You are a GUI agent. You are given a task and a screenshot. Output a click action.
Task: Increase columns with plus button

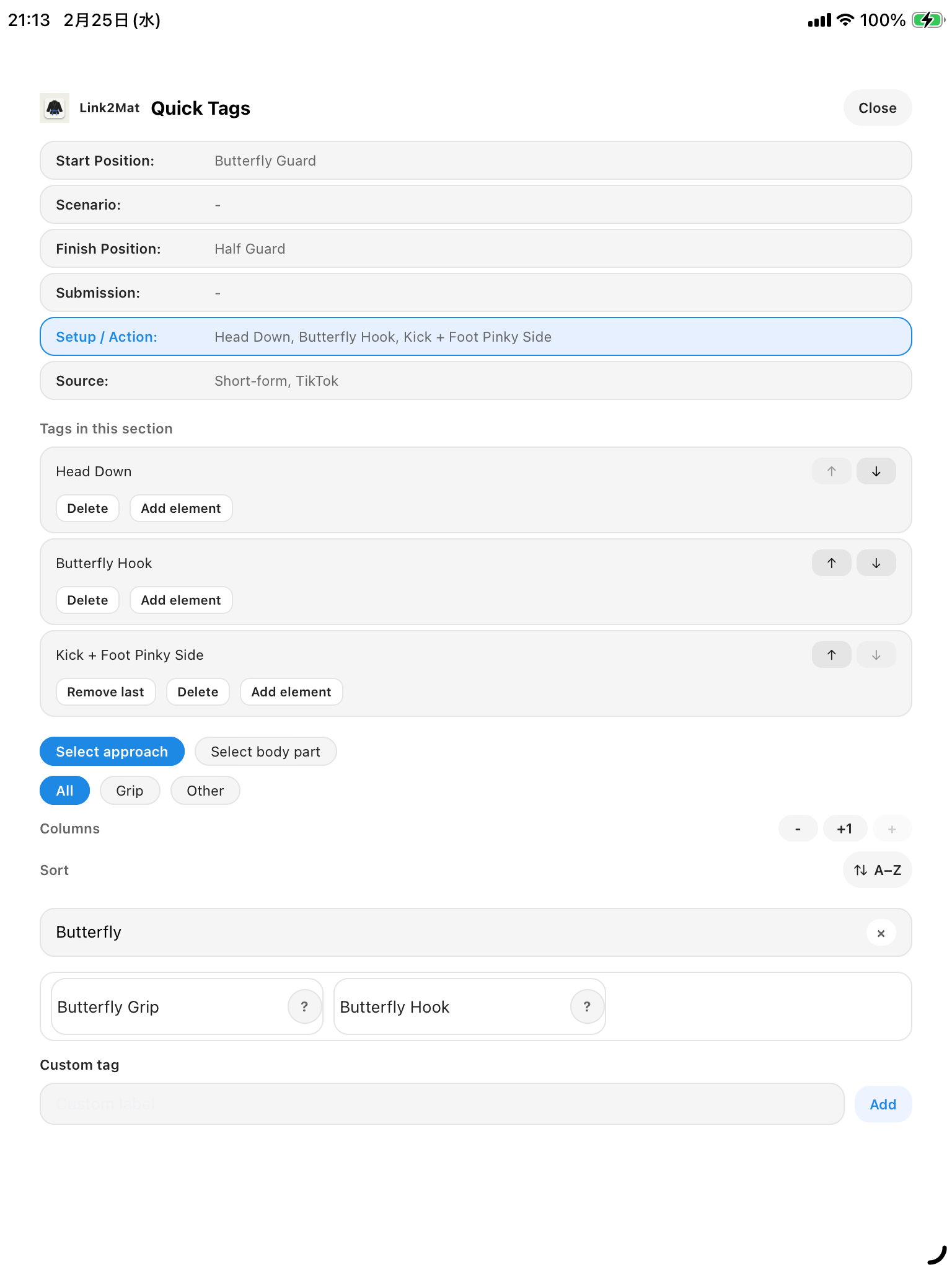(x=892, y=828)
